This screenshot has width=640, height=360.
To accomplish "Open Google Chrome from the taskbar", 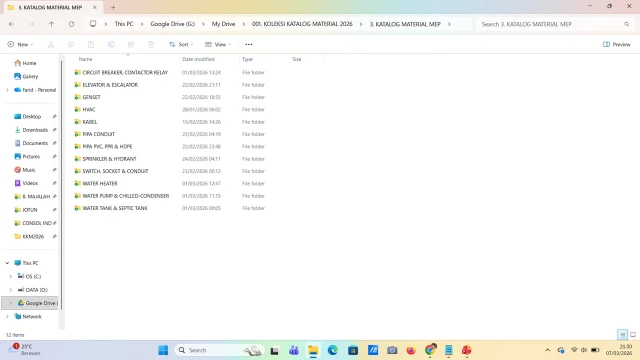I will [430, 350].
